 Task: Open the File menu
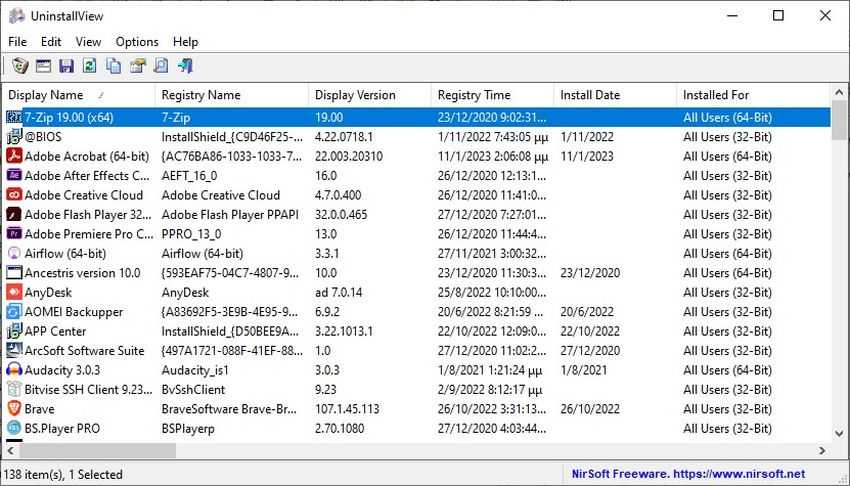pos(17,42)
